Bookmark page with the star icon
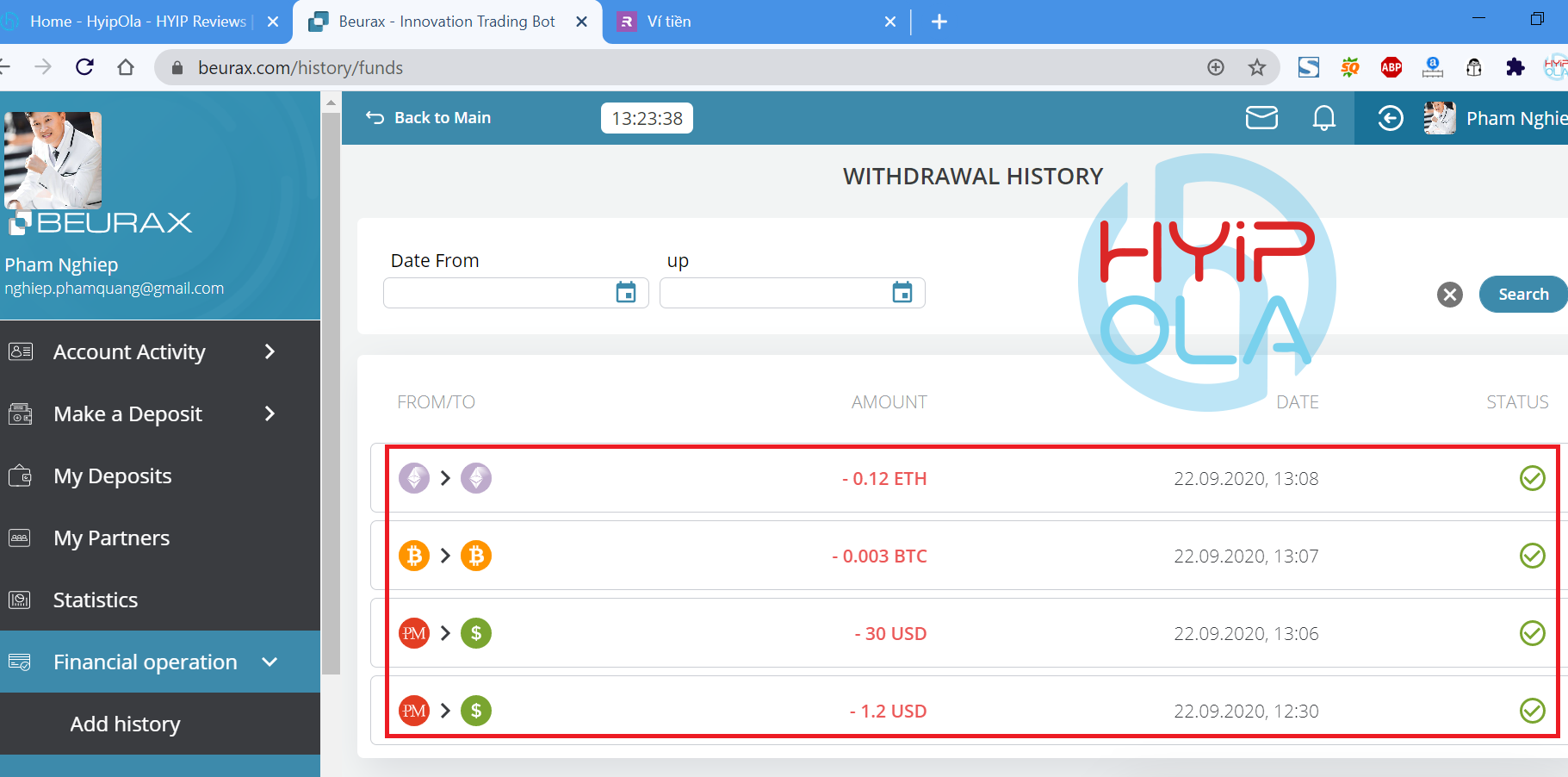Image resolution: width=1568 pixels, height=777 pixels. point(1257,67)
